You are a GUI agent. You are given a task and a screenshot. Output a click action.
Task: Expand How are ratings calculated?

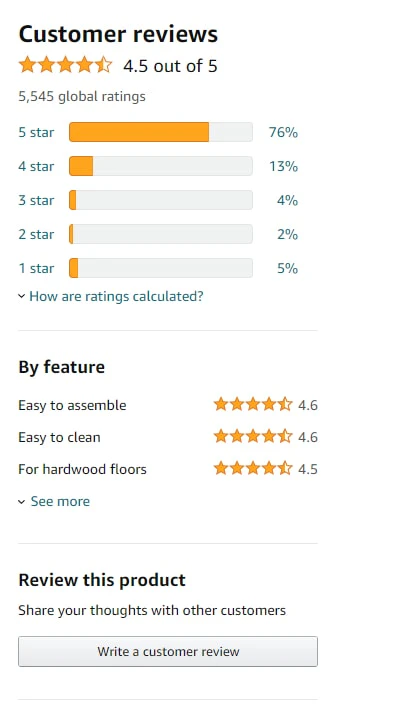pos(116,296)
